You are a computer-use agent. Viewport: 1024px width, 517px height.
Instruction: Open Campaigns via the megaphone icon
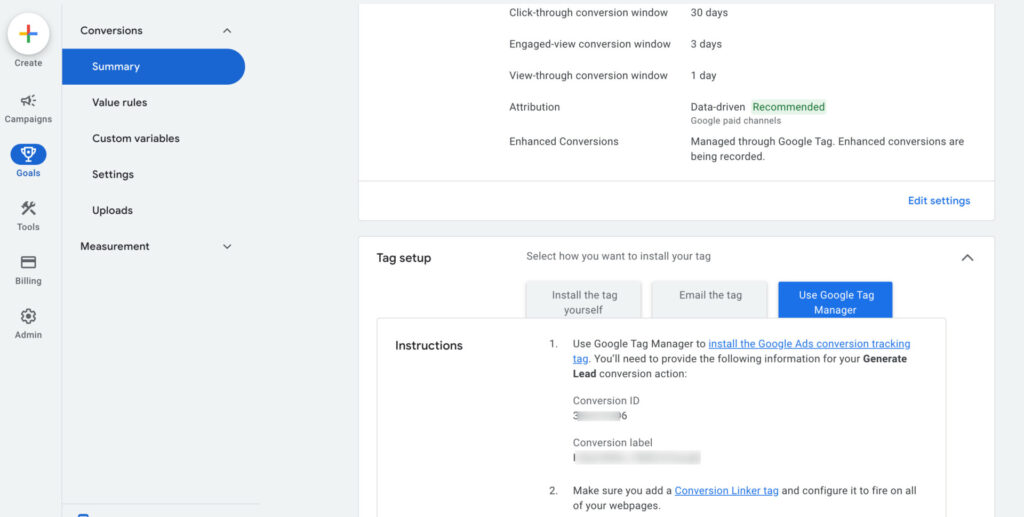coord(28,100)
